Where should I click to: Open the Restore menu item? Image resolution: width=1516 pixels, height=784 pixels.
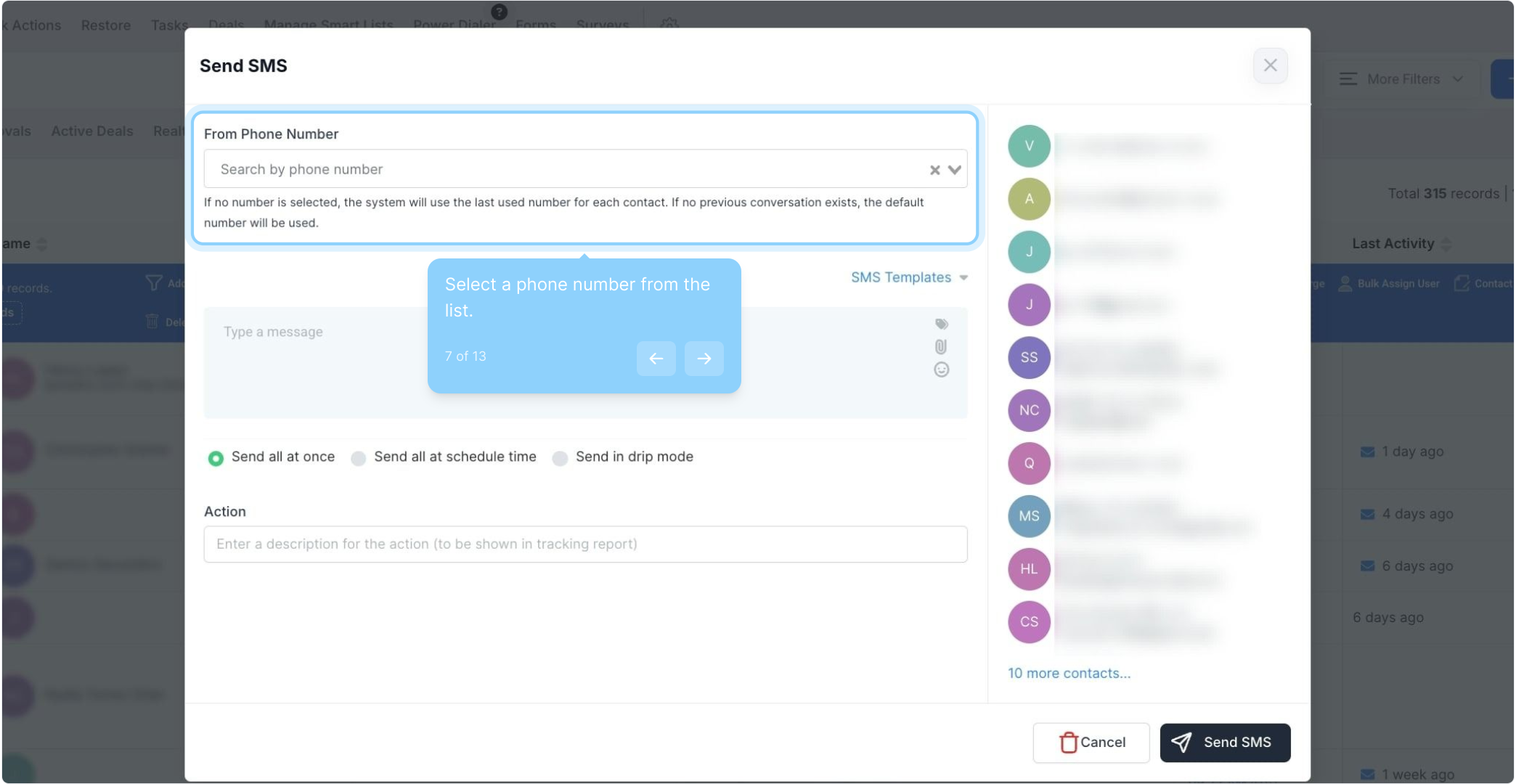[106, 25]
